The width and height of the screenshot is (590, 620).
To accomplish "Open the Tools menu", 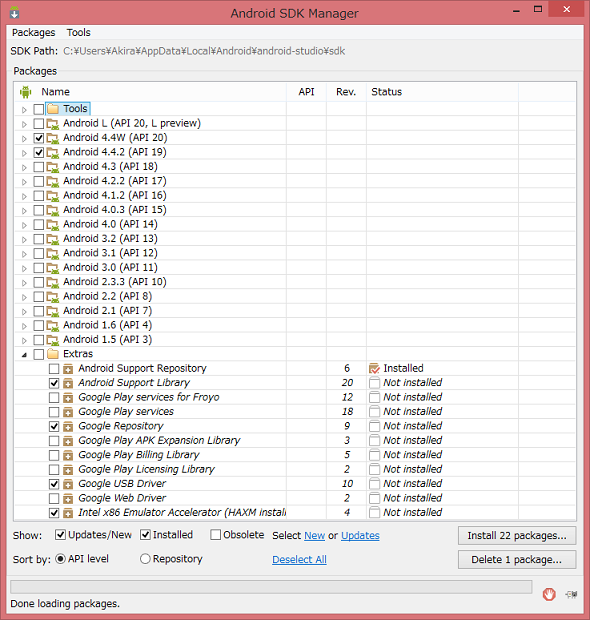I will coord(78,32).
